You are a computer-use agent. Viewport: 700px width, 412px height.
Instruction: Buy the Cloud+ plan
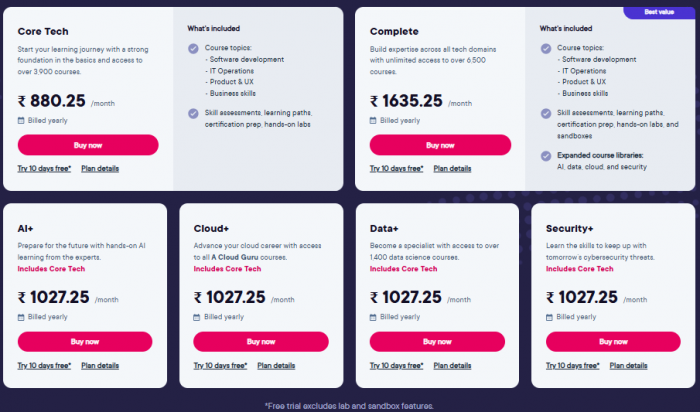pyautogui.click(x=261, y=341)
